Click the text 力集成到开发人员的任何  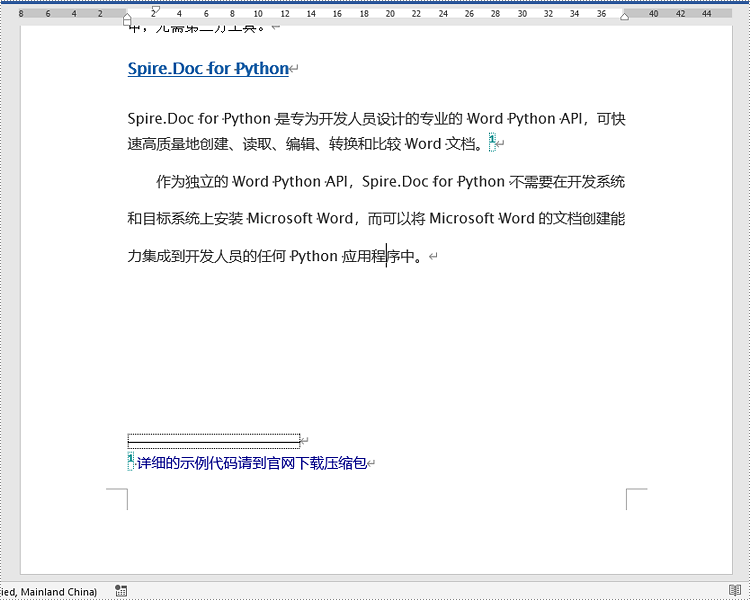pos(207,256)
